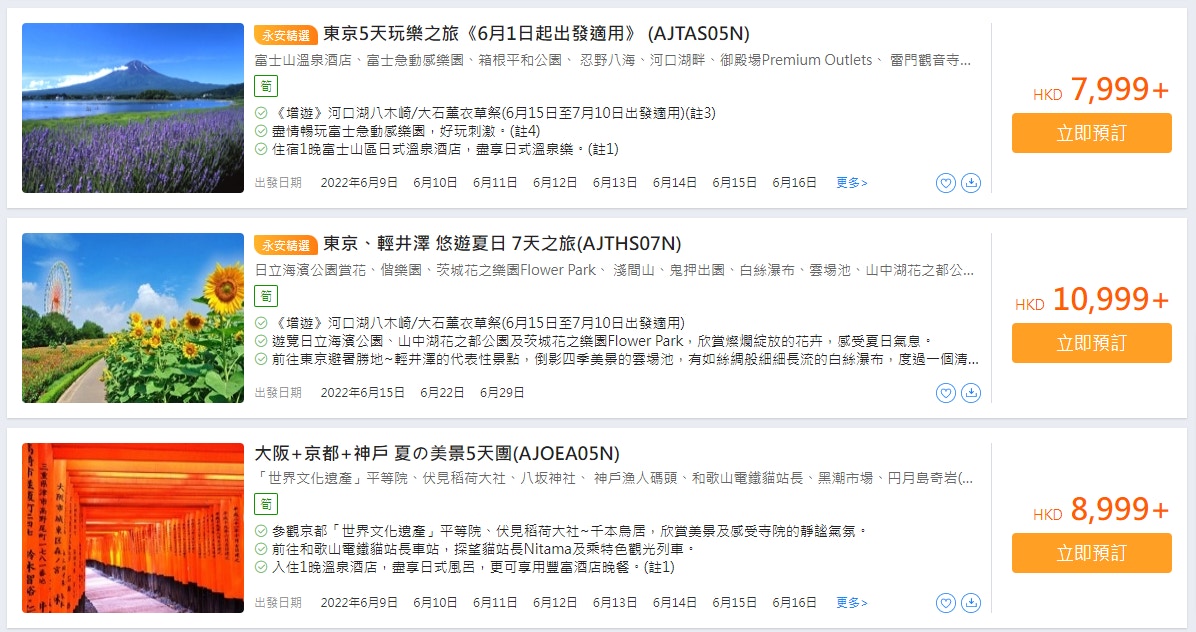
Task: Book the HKD 10,999 Karuizawa tour now
Action: (1092, 343)
